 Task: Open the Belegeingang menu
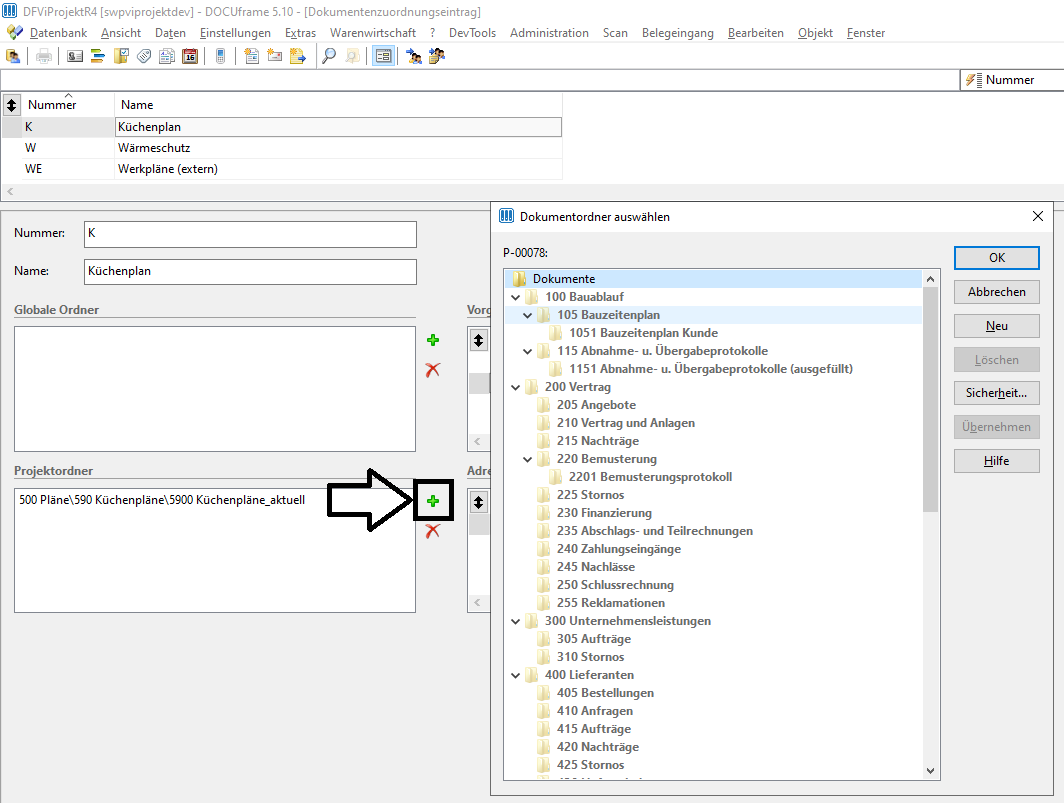(x=677, y=33)
